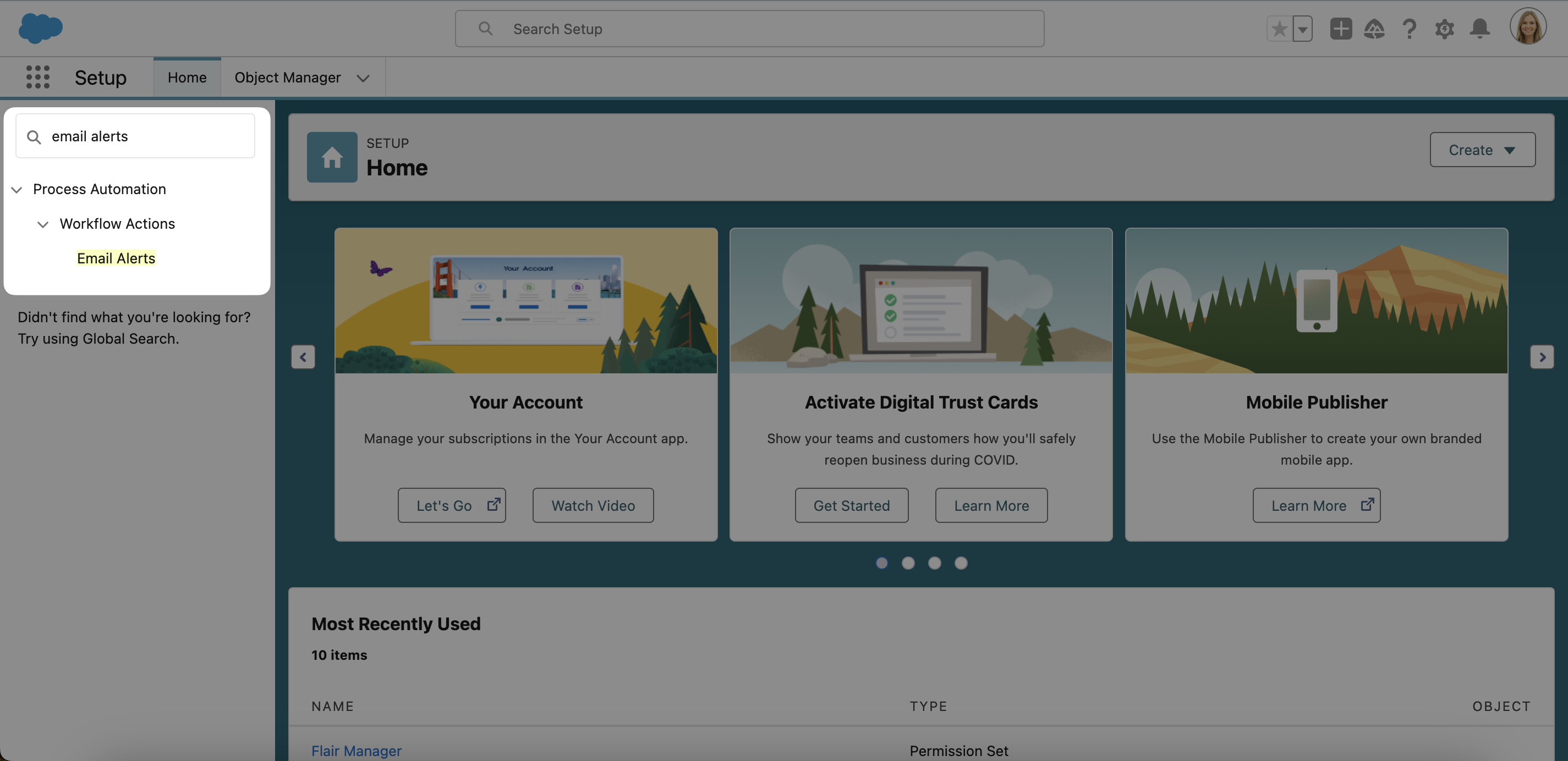Open the Trailhead guidance icon

[1374, 29]
